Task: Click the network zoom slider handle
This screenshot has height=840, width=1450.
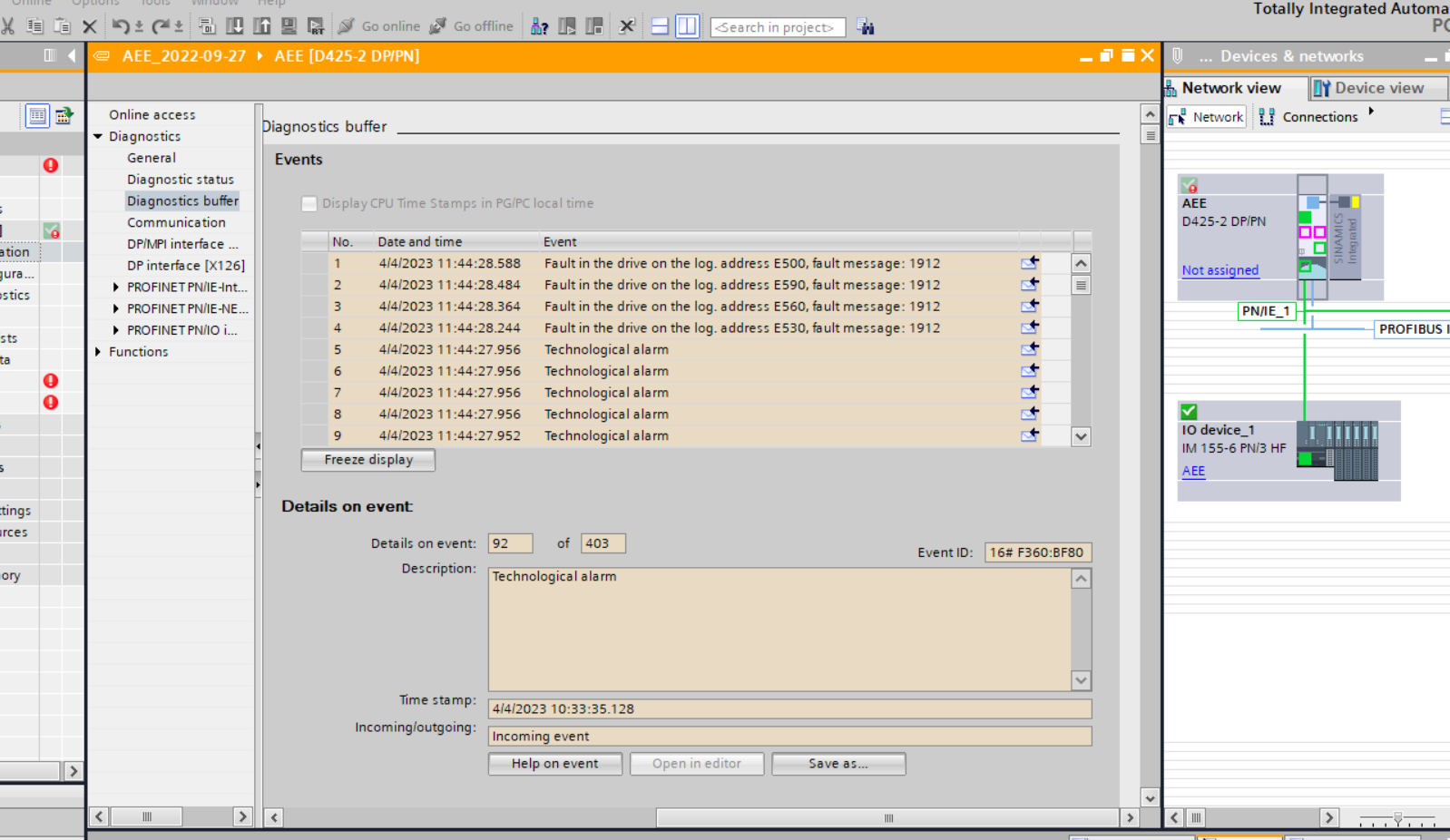Action: point(1397,817)
